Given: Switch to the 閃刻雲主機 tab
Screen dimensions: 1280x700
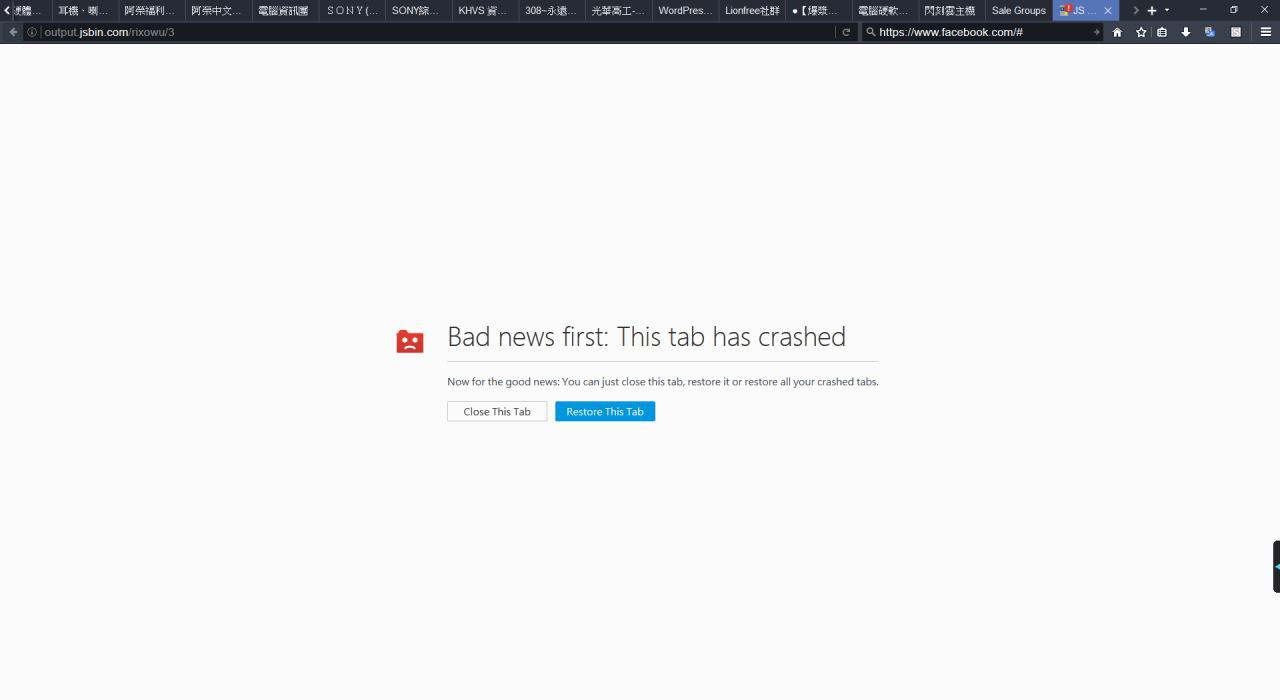Looking at the screenshot, I should (951, 10).
